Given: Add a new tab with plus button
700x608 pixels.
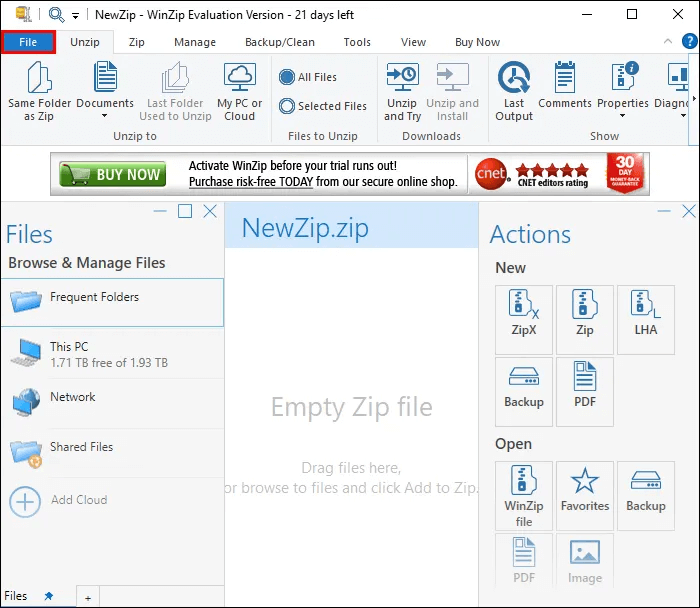Looking at the screenshot, I should click(x=88, y=598).
